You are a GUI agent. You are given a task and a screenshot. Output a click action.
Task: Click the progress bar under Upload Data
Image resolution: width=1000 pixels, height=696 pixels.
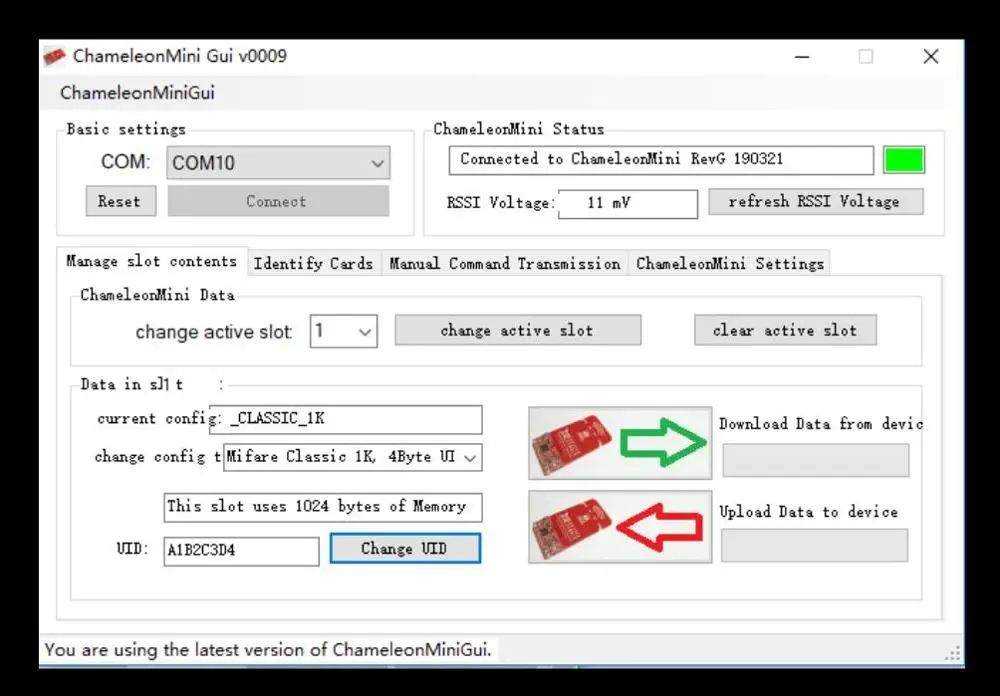814,545
